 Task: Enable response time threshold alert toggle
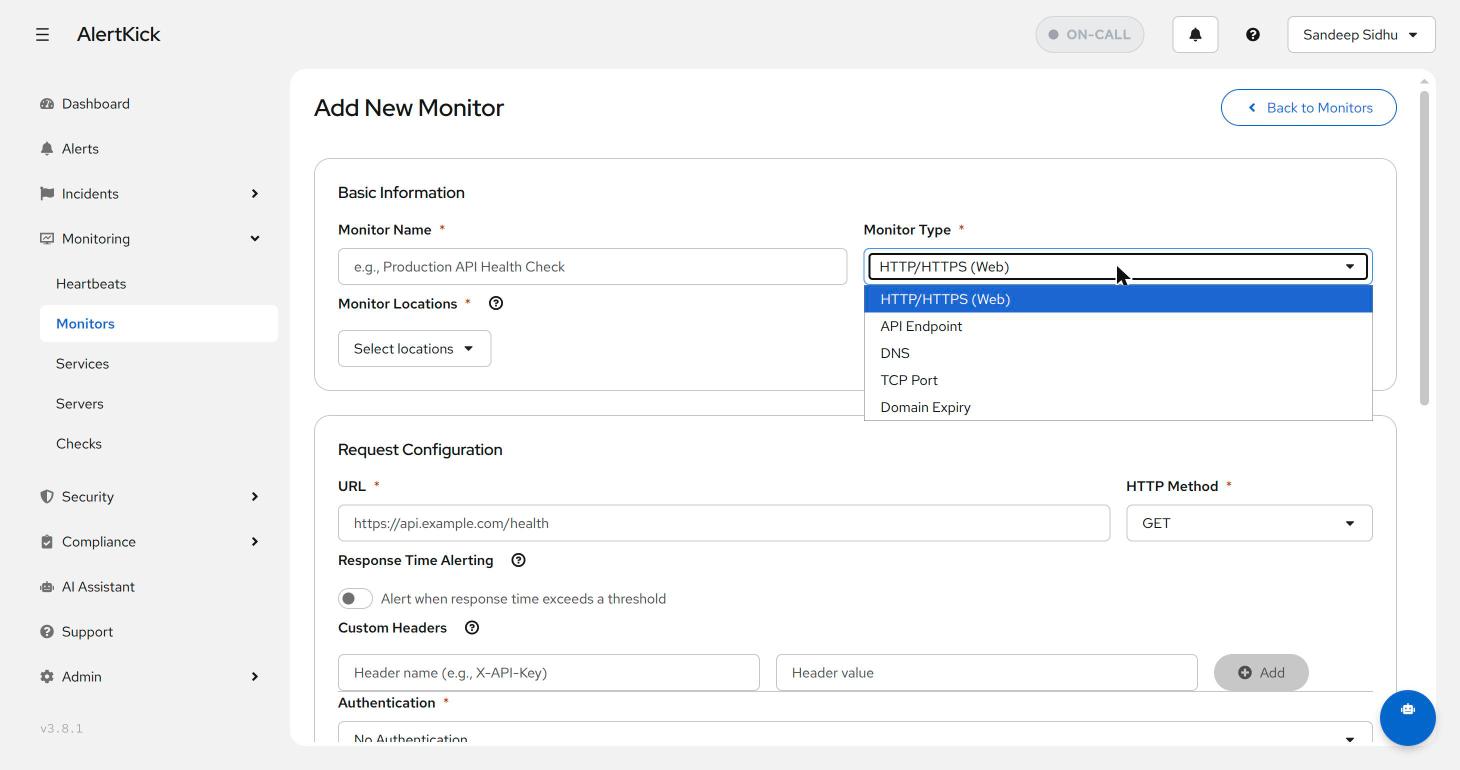coord(355,599)
